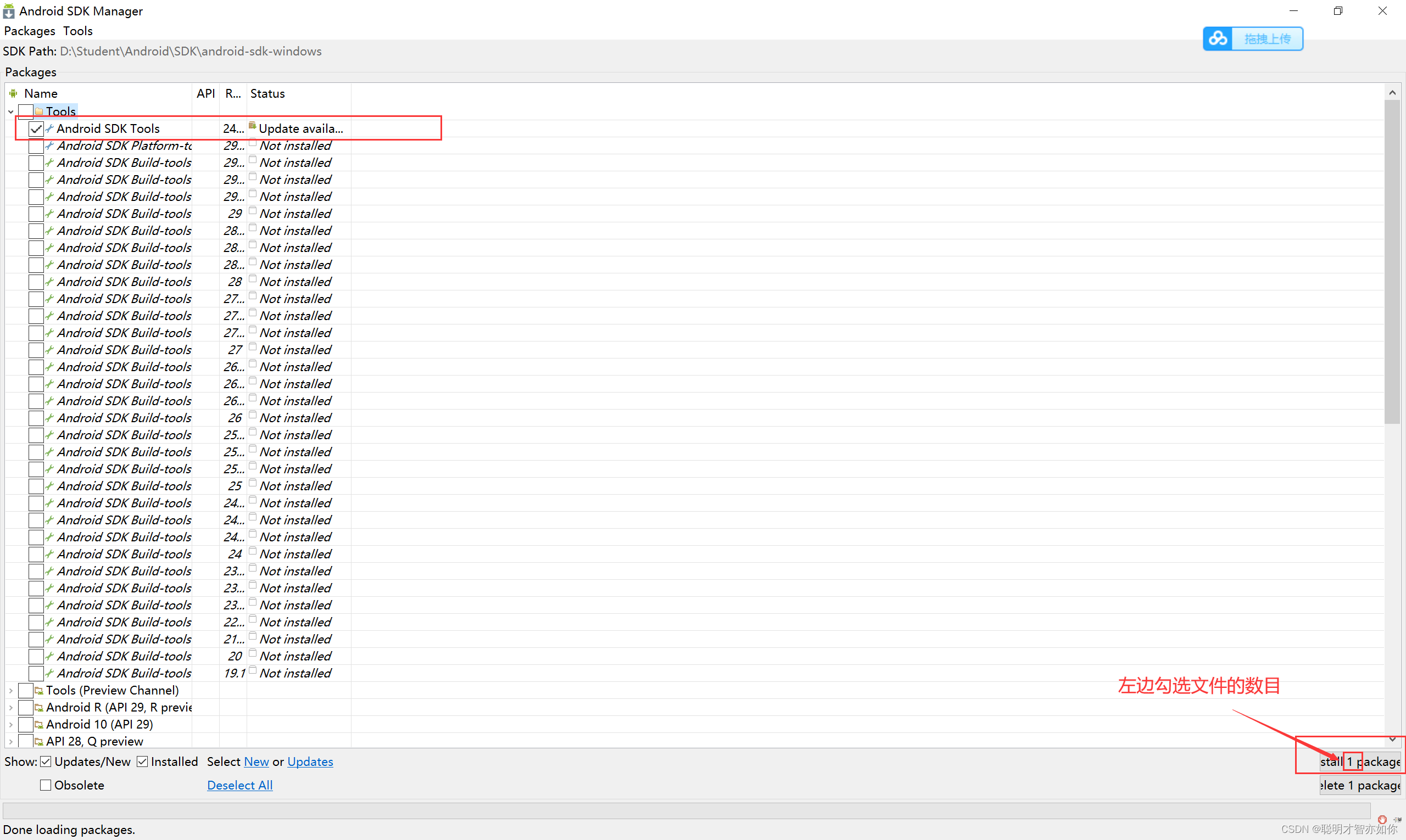The width and height of the screenshot is (1406, 840).
Task: Click the Deselect All link
Action: coord(240,785)
